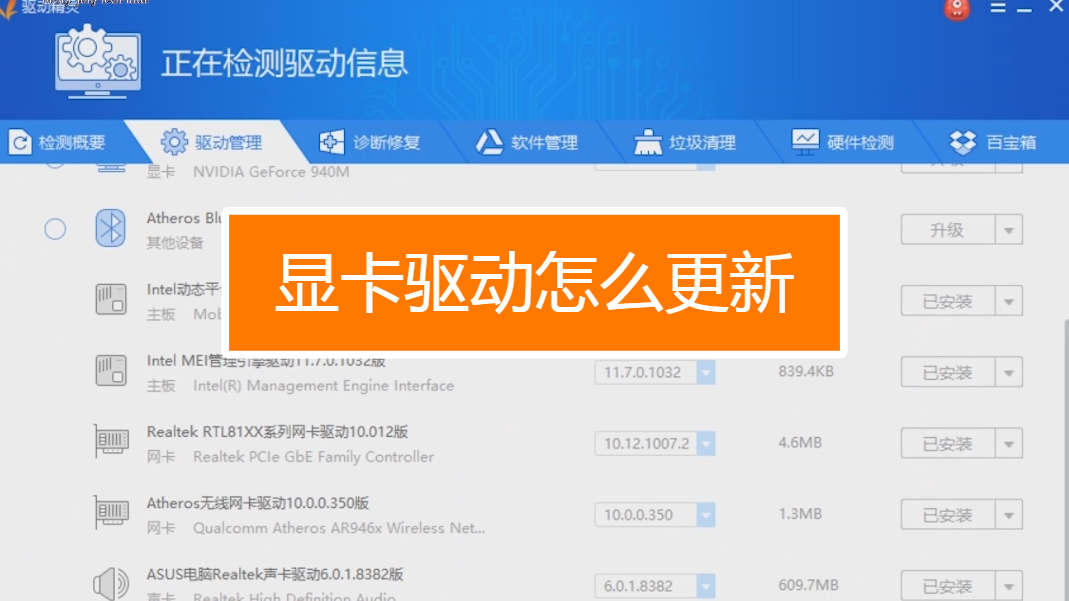Expand the arrow beside Intel MEI 已安装

(x=1009, y=372)
